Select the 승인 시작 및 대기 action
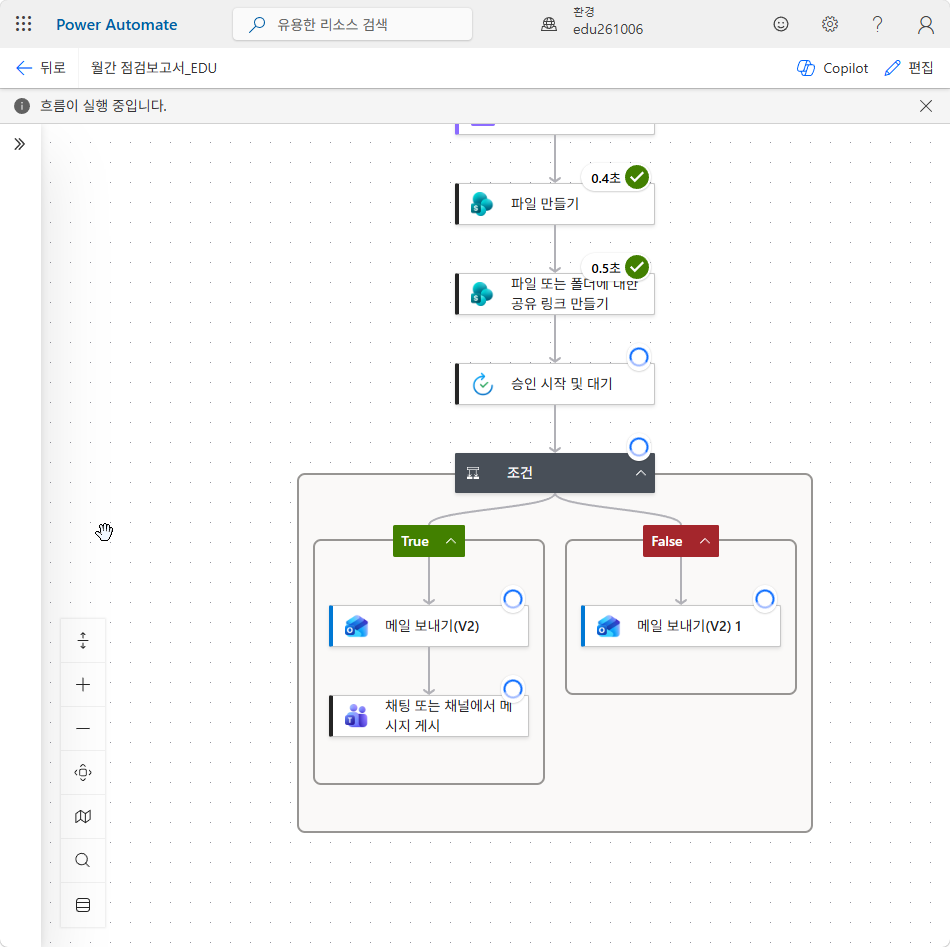The width and height of the screenshot is (950, 947). (555, 384)
